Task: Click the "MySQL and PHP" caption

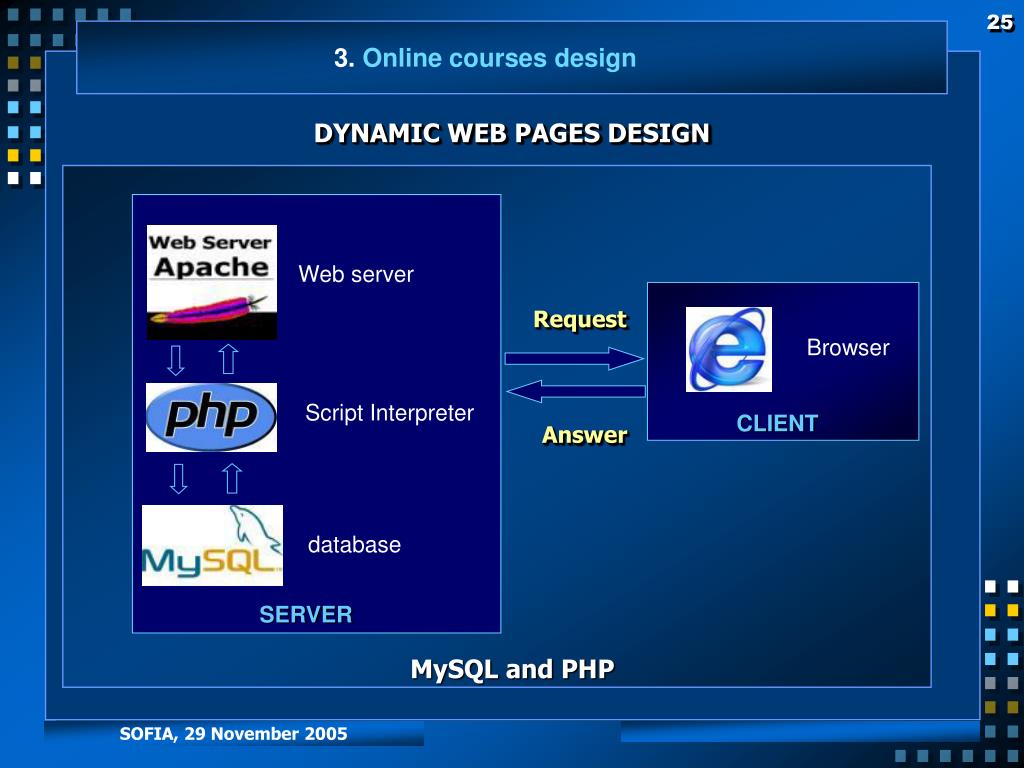Action: coord(512,669)
